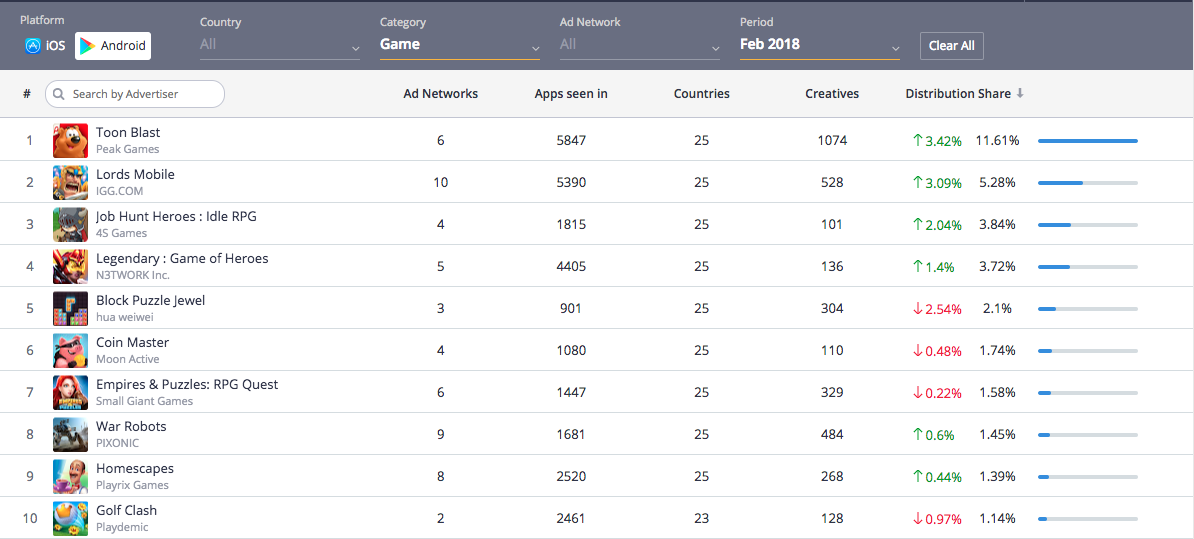
Task: Open the Ad Network dropdown
Action: click(x=640, y=45)
